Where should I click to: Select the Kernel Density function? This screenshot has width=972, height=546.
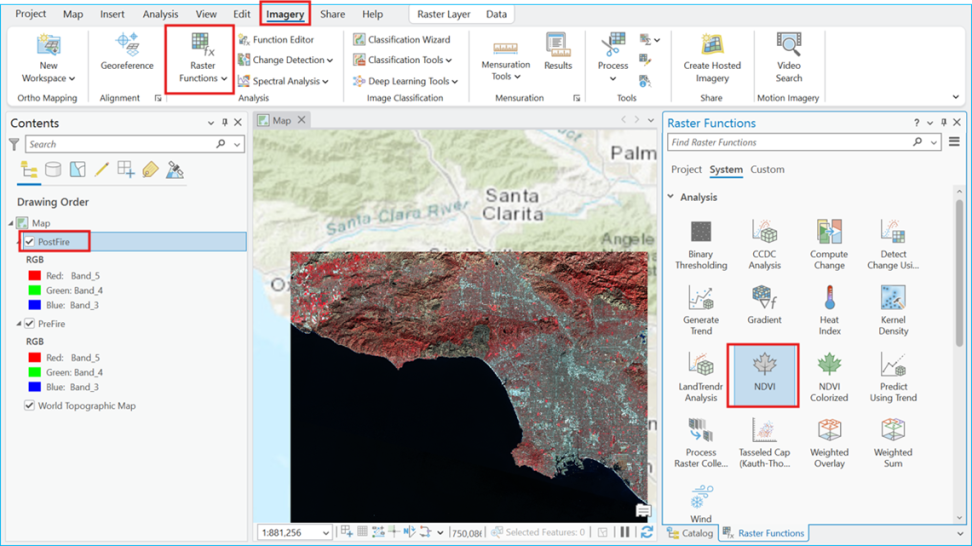[893, 311]
